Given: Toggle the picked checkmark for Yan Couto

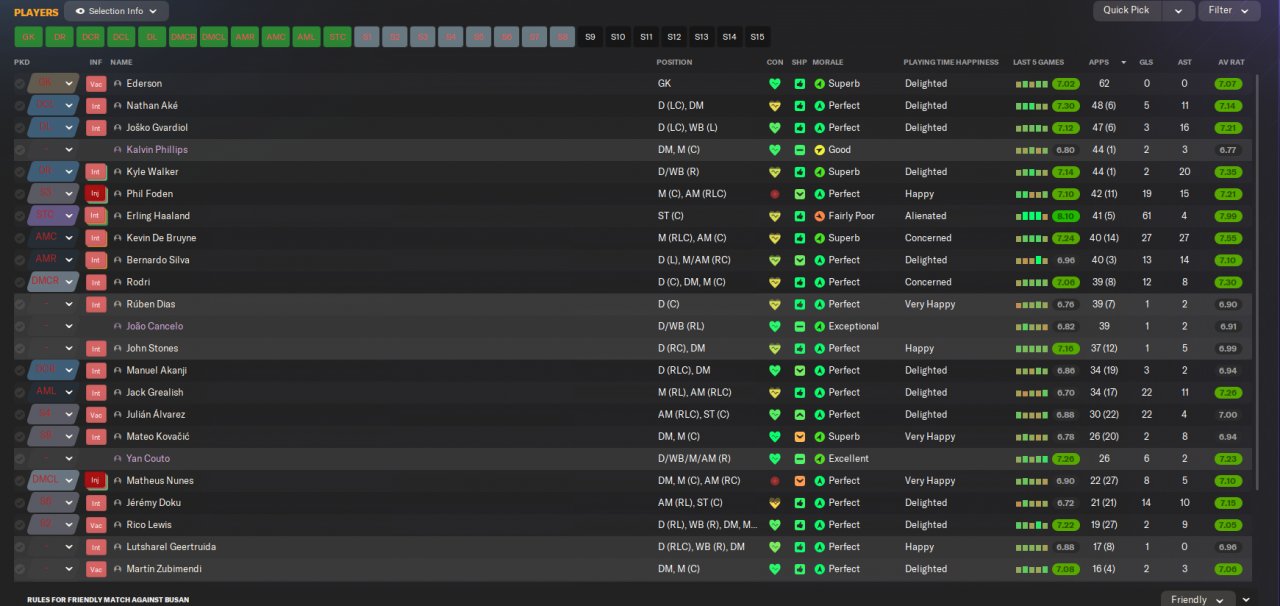Looking at the screenshot, I should pos(20,459).
